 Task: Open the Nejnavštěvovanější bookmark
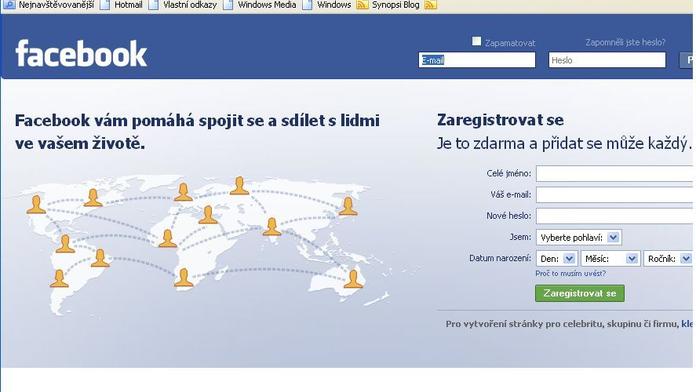coord(49,5)
